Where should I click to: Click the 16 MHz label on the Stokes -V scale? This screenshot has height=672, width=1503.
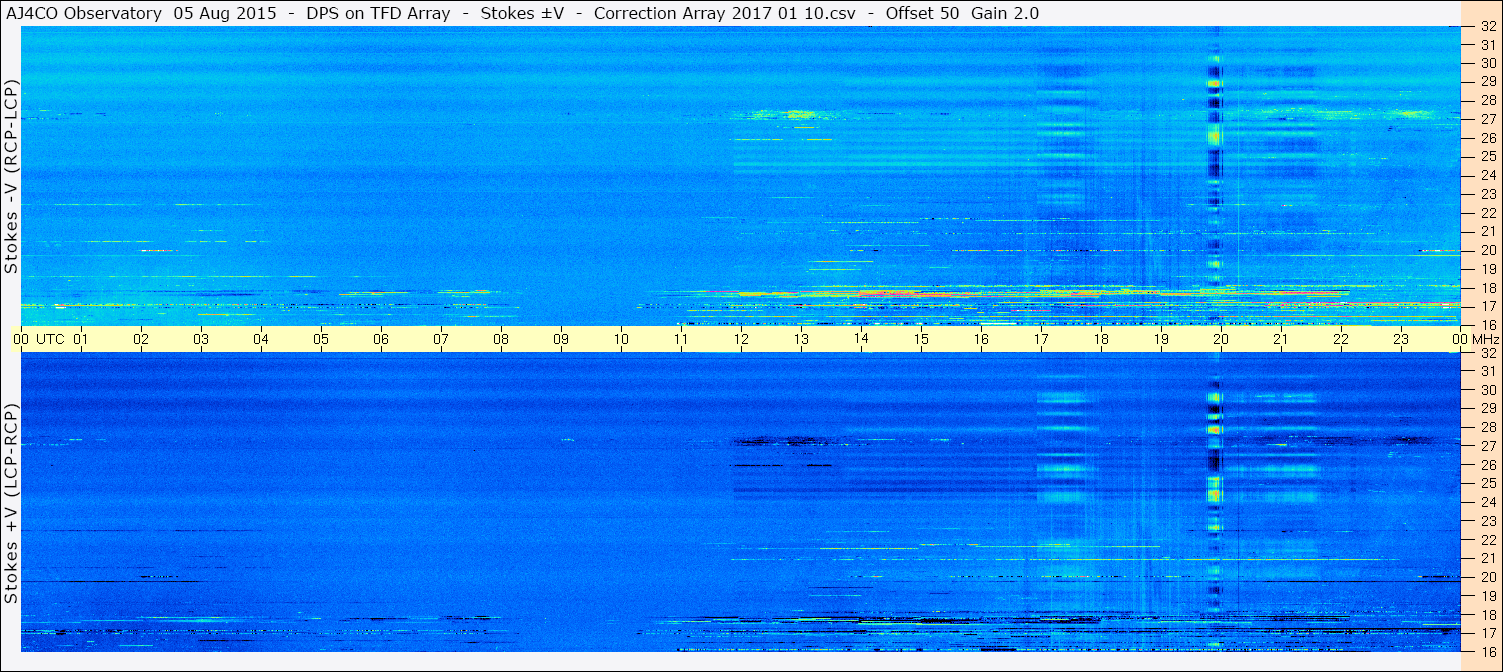click(1488, 324)
